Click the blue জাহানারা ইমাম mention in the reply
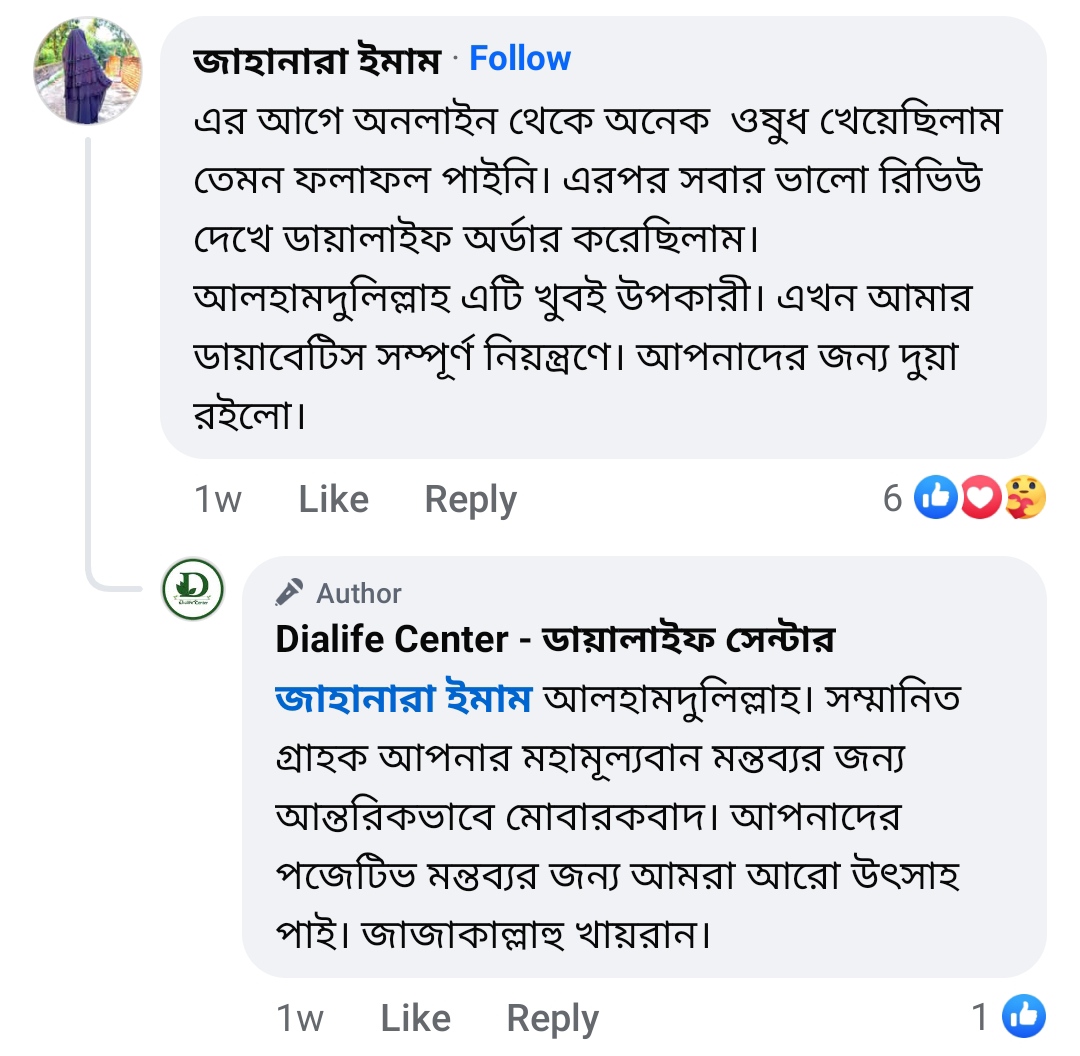Image resolution: width=1080 pixels, height=1056 pixels. click(x=402, y=699)
